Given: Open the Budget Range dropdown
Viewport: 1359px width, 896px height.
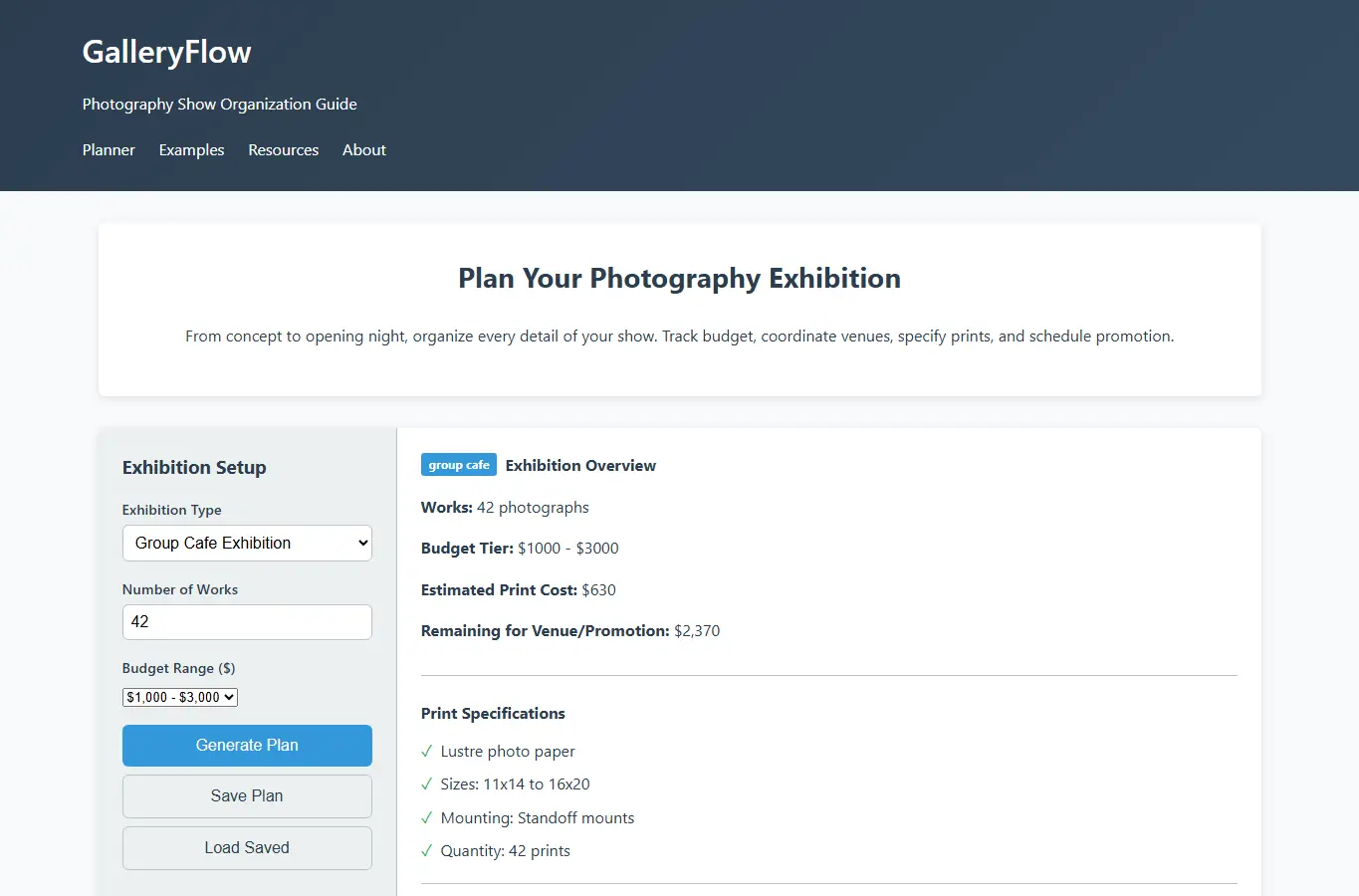Looking at the screenshot, I should click(x=180, y=697).
